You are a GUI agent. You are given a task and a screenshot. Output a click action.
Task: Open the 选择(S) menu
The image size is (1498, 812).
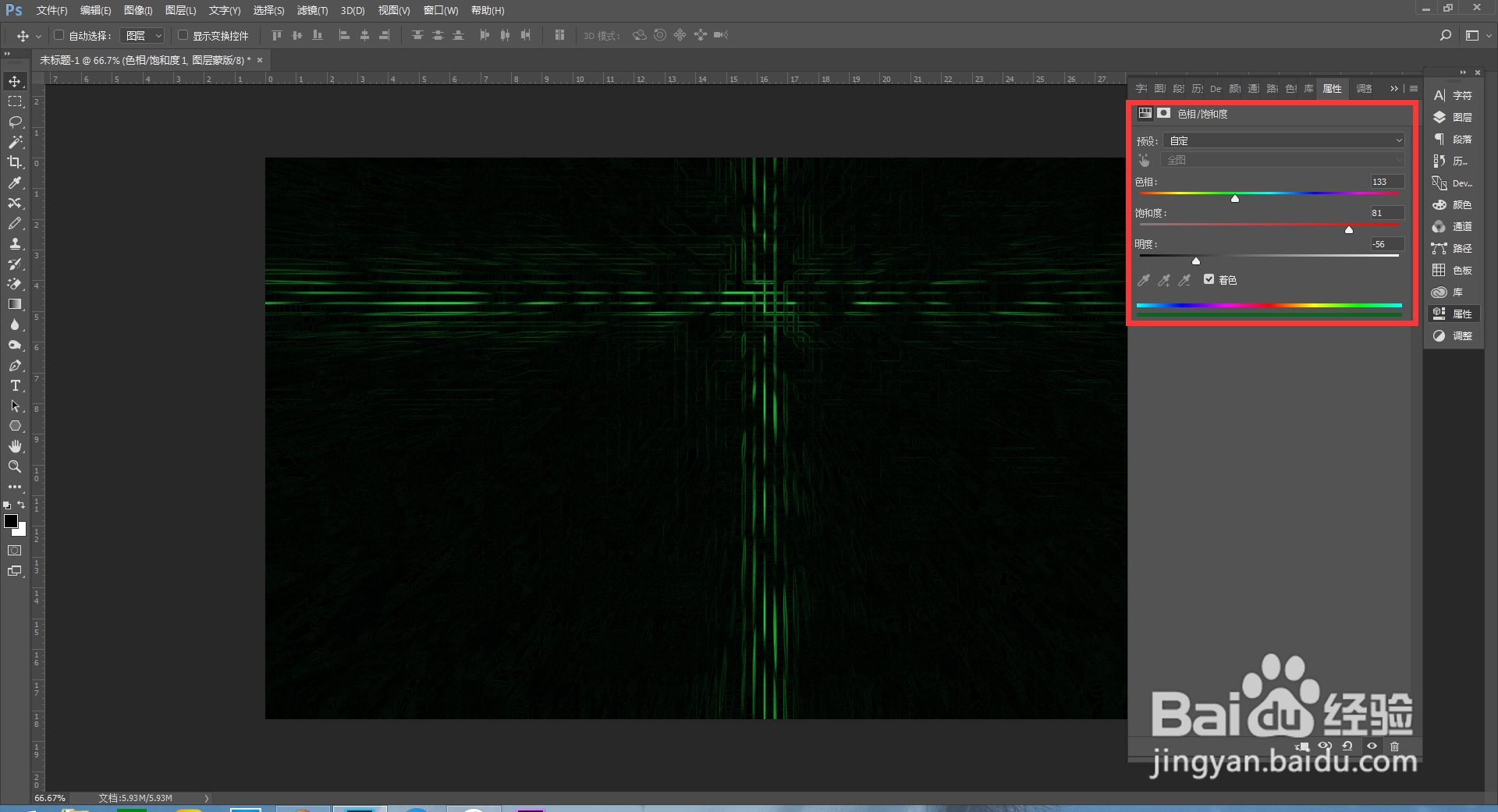tap(268, 10)
